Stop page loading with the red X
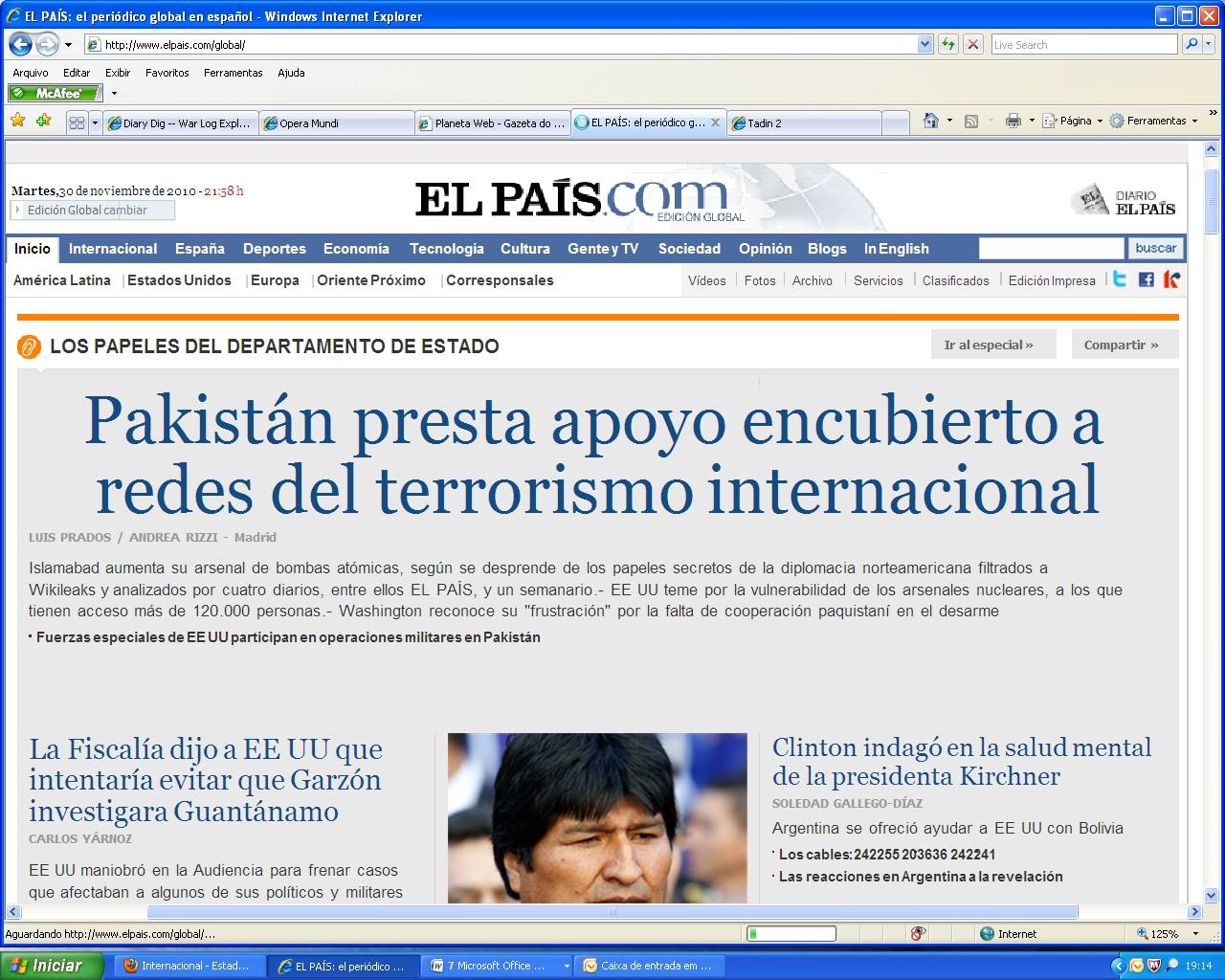The height and width of the screenshot is (980, 1225). (x=973, y=44)
